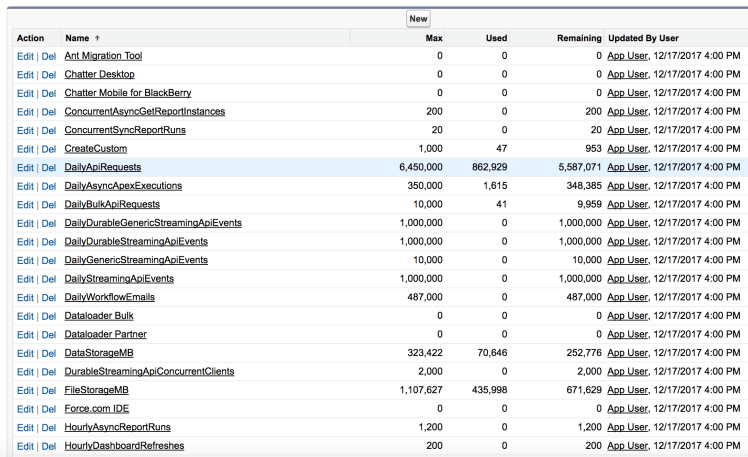Open the Ant Migration Tool record
The image size is (748, 457).
tap(103, 56)
